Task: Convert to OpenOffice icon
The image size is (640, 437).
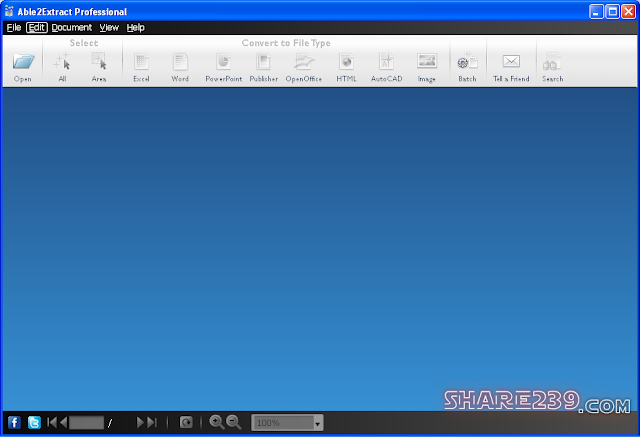Action: pyautogui.click(x=304, y=62)
